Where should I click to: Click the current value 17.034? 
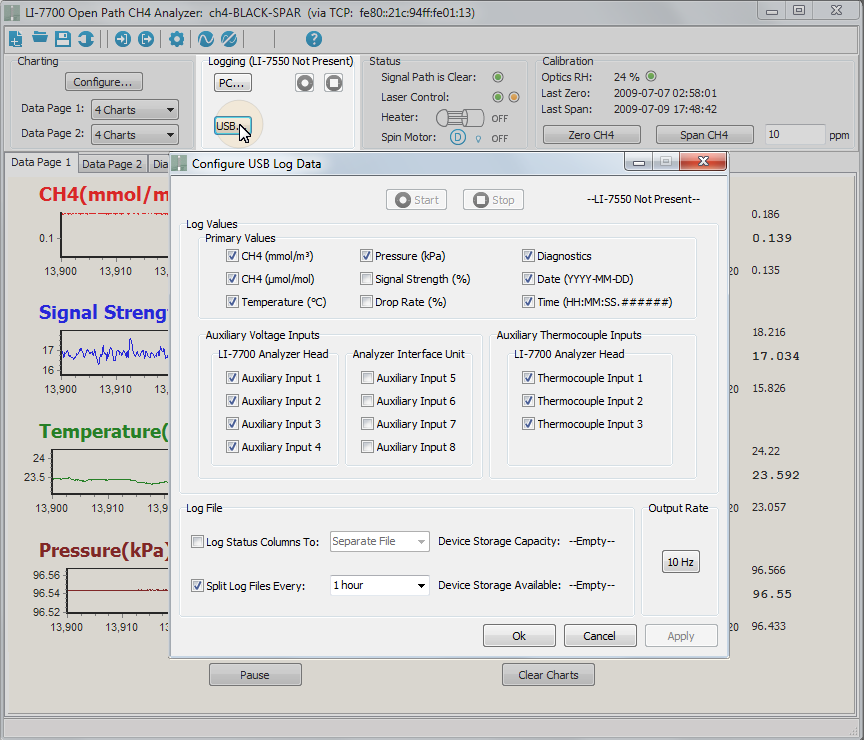(x=776, y=356)
